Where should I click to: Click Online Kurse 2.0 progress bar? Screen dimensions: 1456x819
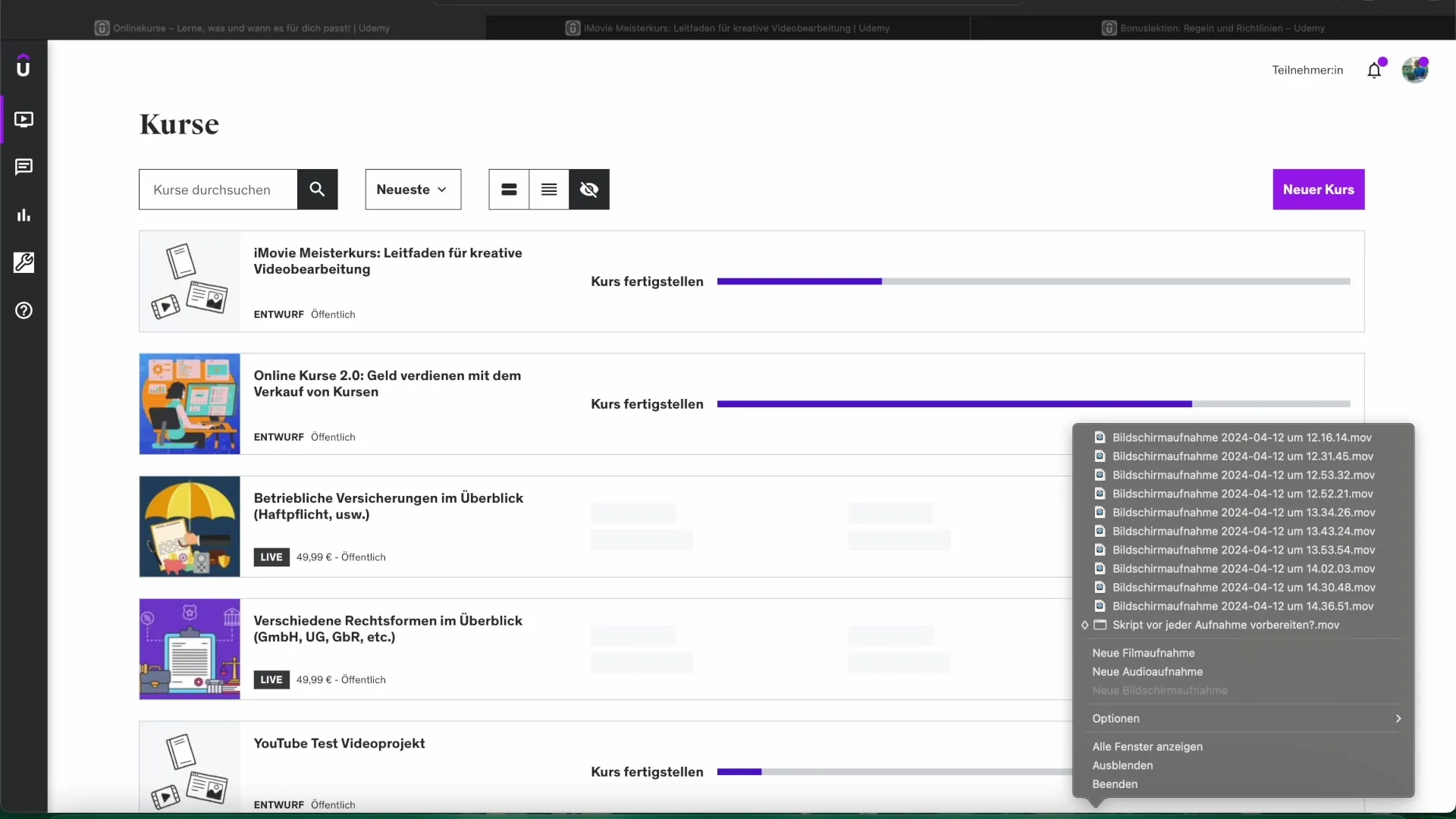coord(1034,404)
